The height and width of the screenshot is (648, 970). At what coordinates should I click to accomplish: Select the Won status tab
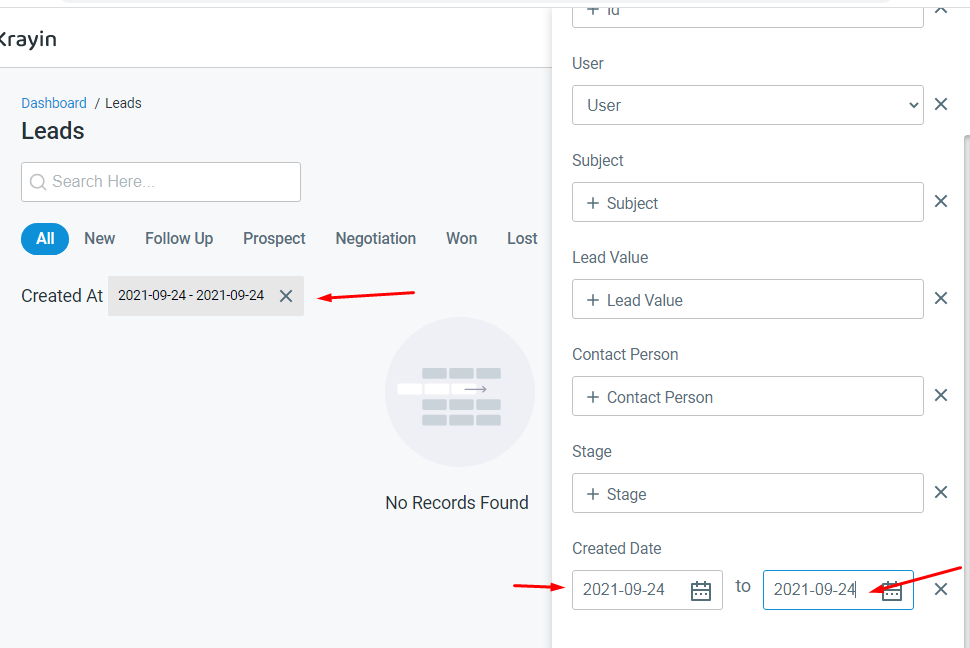(x=461, y=238)
